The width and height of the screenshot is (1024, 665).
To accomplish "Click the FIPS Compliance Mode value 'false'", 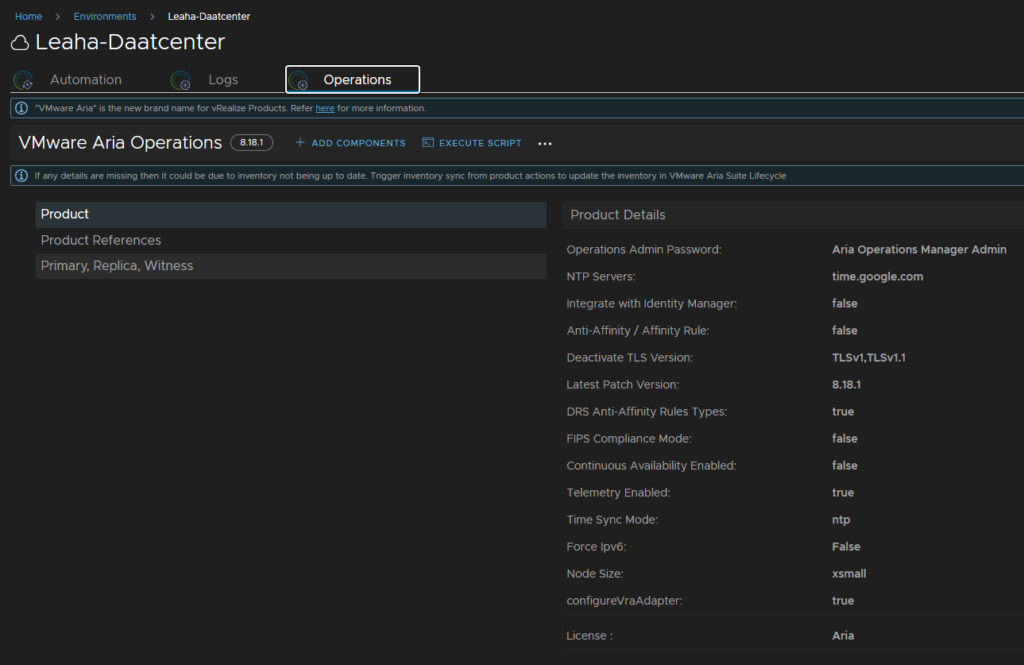I will [x=845, y=439].
